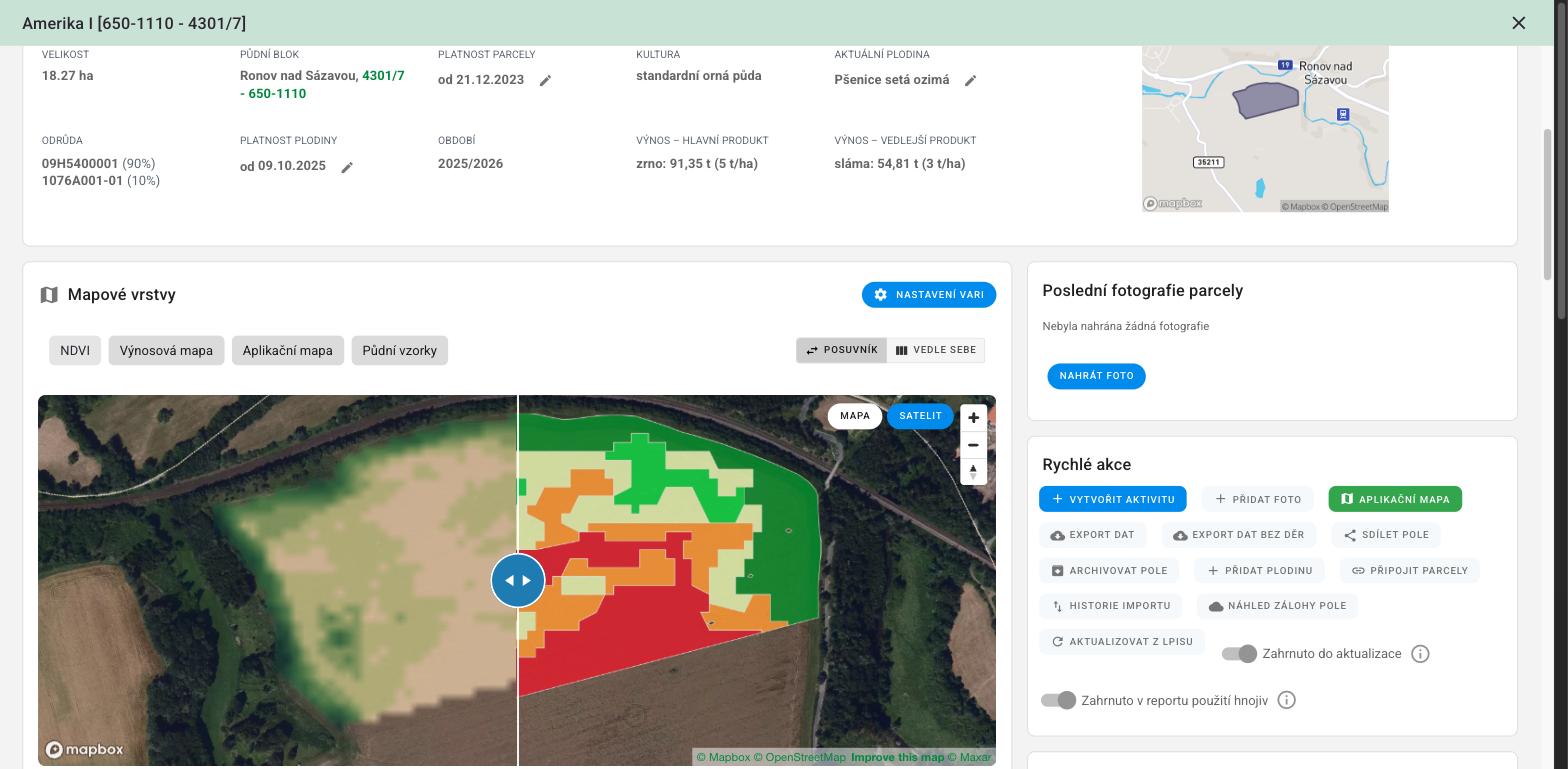1568x769 pixels.
Task: Edit parcel validity date 21.12.2023 pencil
Action: pos(545,80)
